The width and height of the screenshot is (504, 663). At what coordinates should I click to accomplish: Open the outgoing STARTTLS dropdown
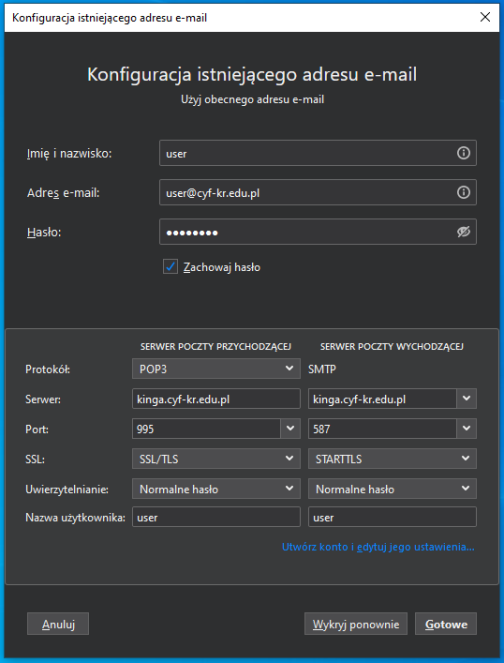pyautogui.click(x=392, y=459)
